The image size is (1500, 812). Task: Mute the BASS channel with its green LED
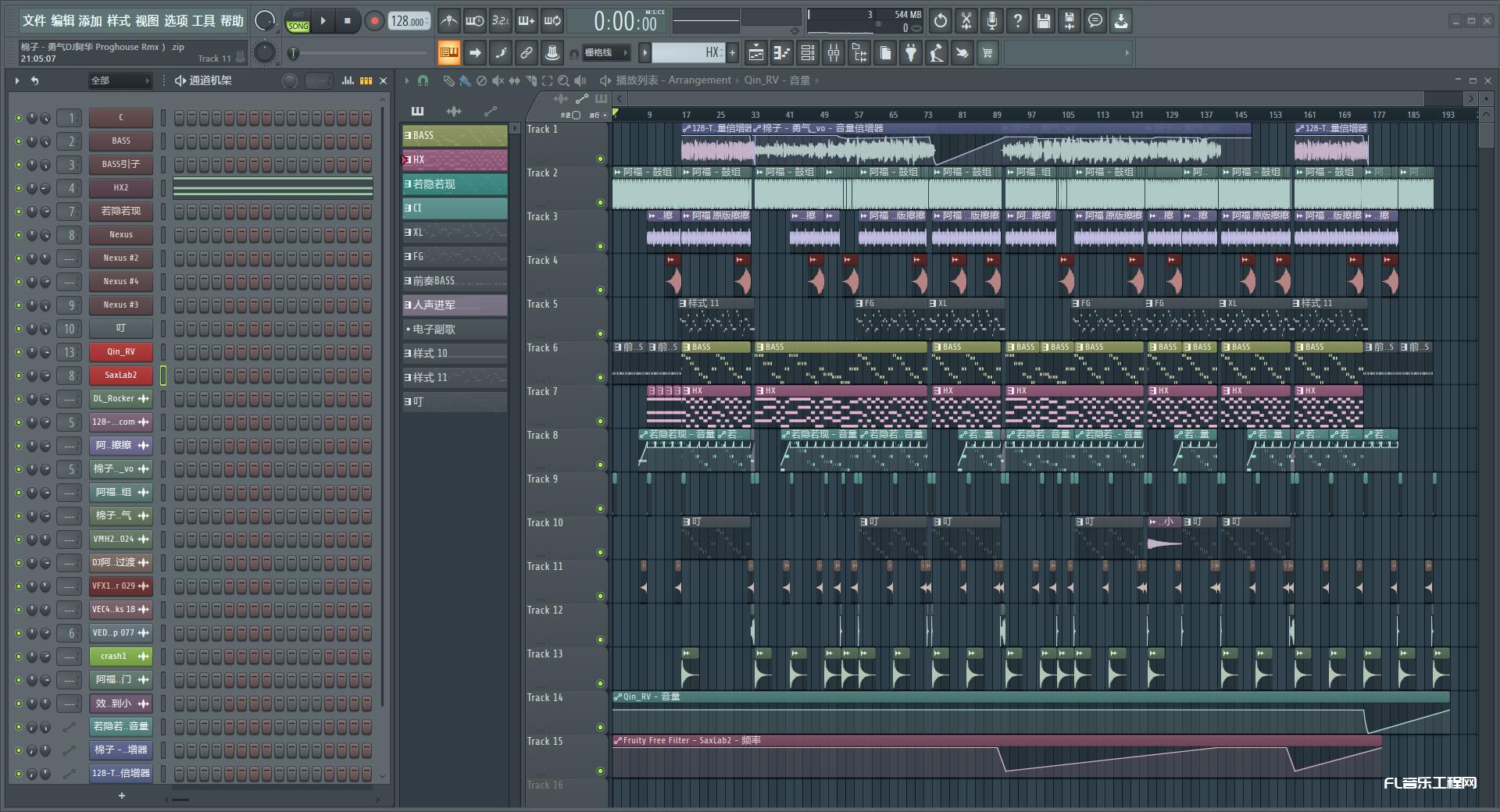(19, 141)
